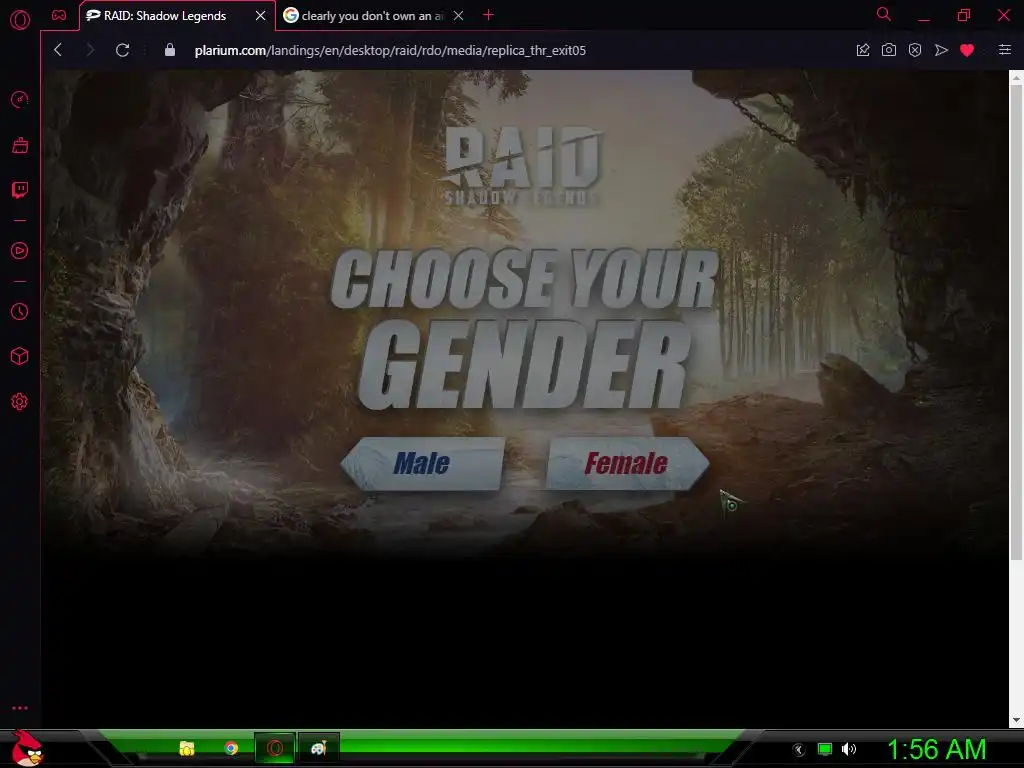Open Chrome from the taskbar
The height and width of the screenshot is (768, 1024).
point(231,748)
